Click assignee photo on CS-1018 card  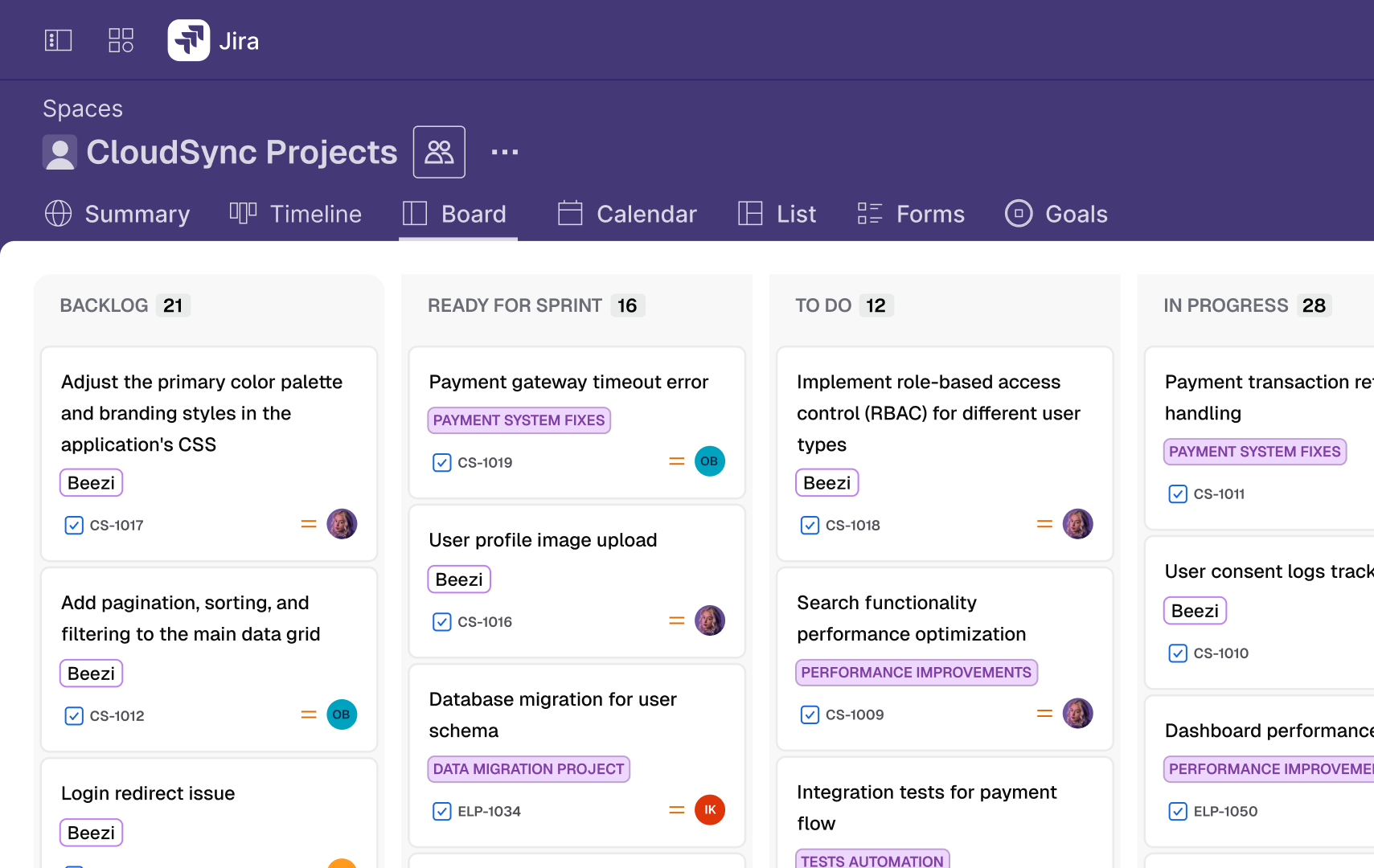pyautogui.click(x=1077, y=524)
